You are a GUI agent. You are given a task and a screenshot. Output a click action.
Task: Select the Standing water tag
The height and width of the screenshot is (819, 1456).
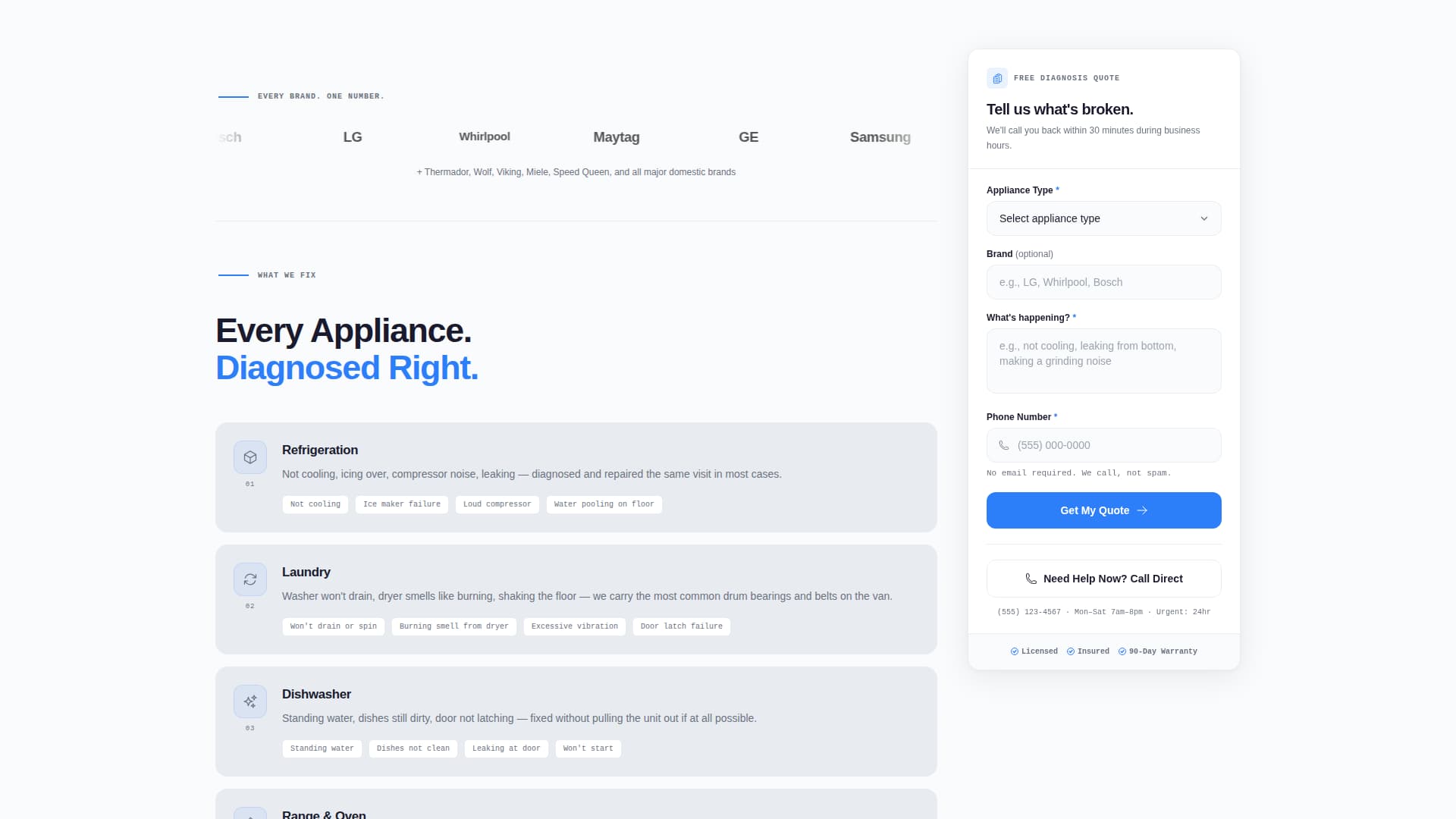point(322,748)
